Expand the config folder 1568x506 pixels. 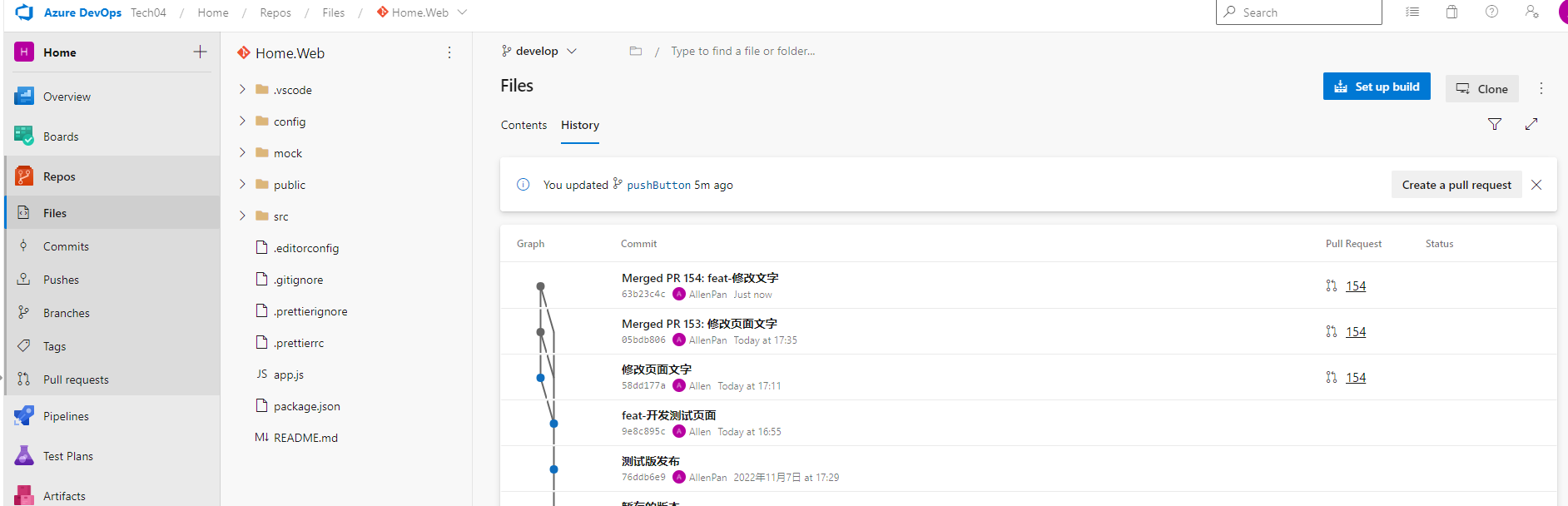pos(242,121)
